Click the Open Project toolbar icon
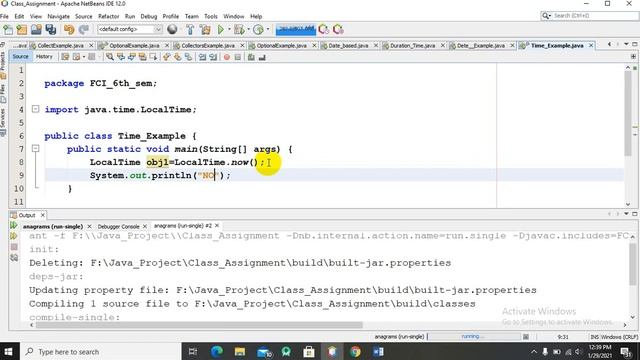 tap(36, 29)
